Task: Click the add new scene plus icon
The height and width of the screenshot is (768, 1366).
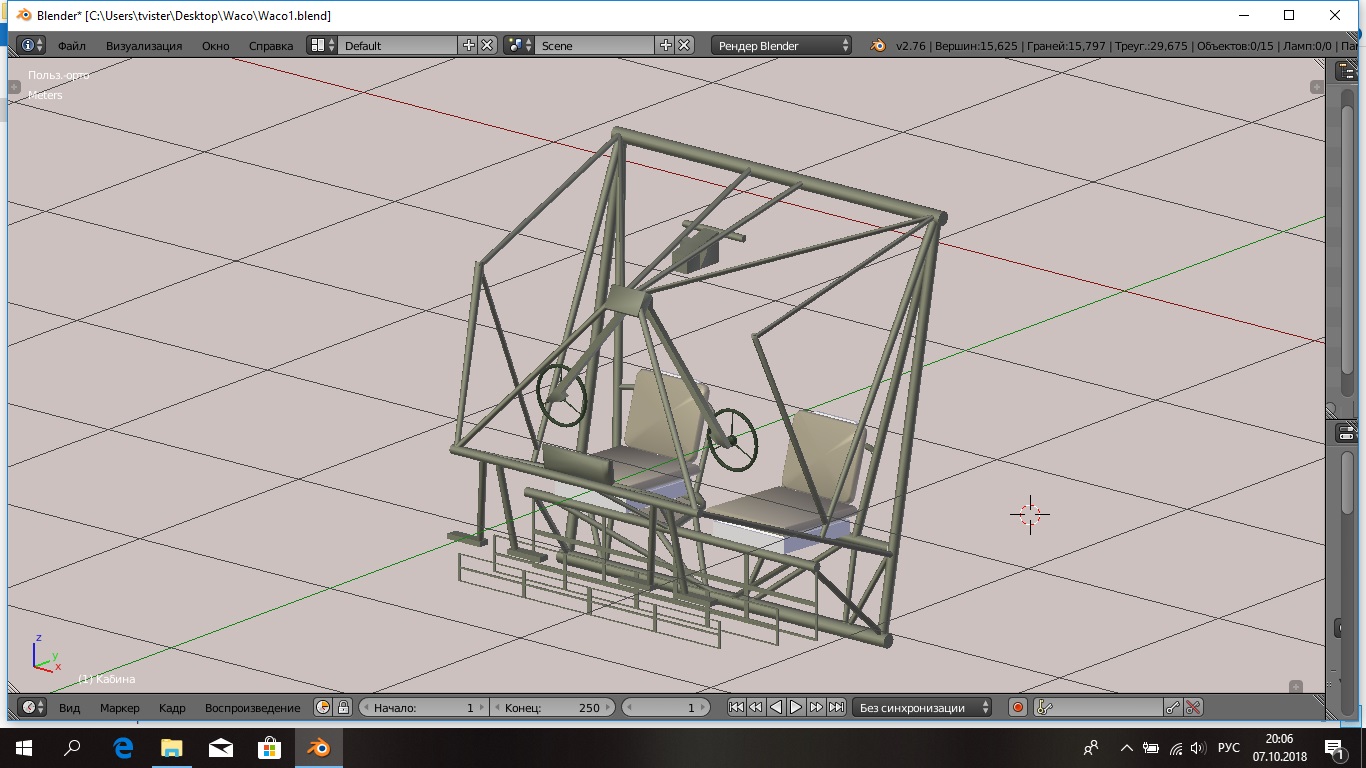Action: click(x=666, y=45)
